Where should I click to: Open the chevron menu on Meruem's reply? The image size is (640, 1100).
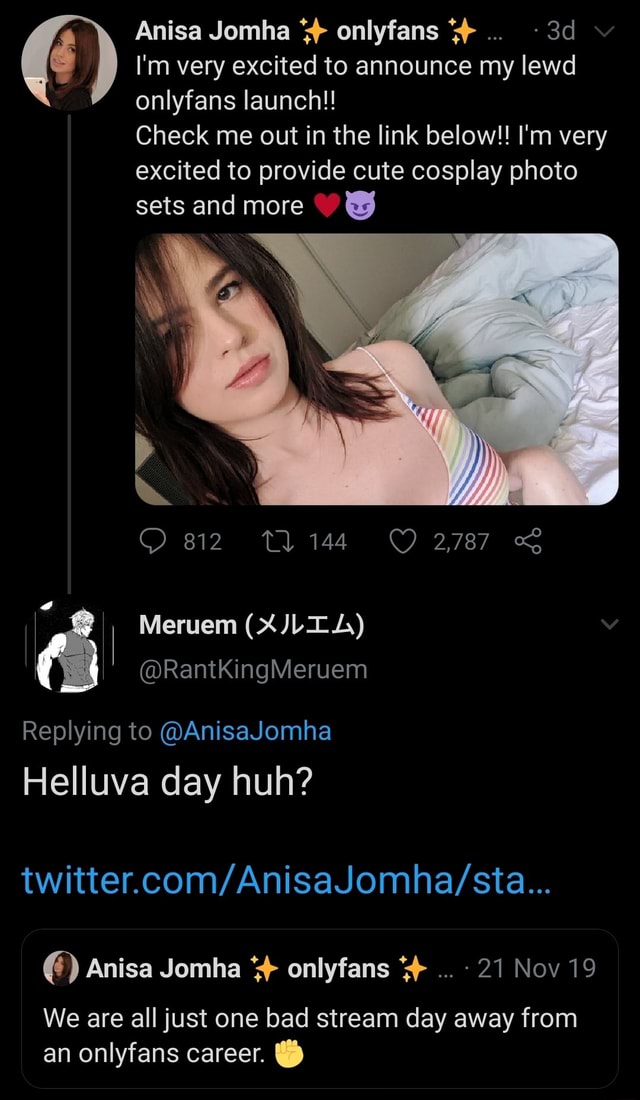pos(607,625)
